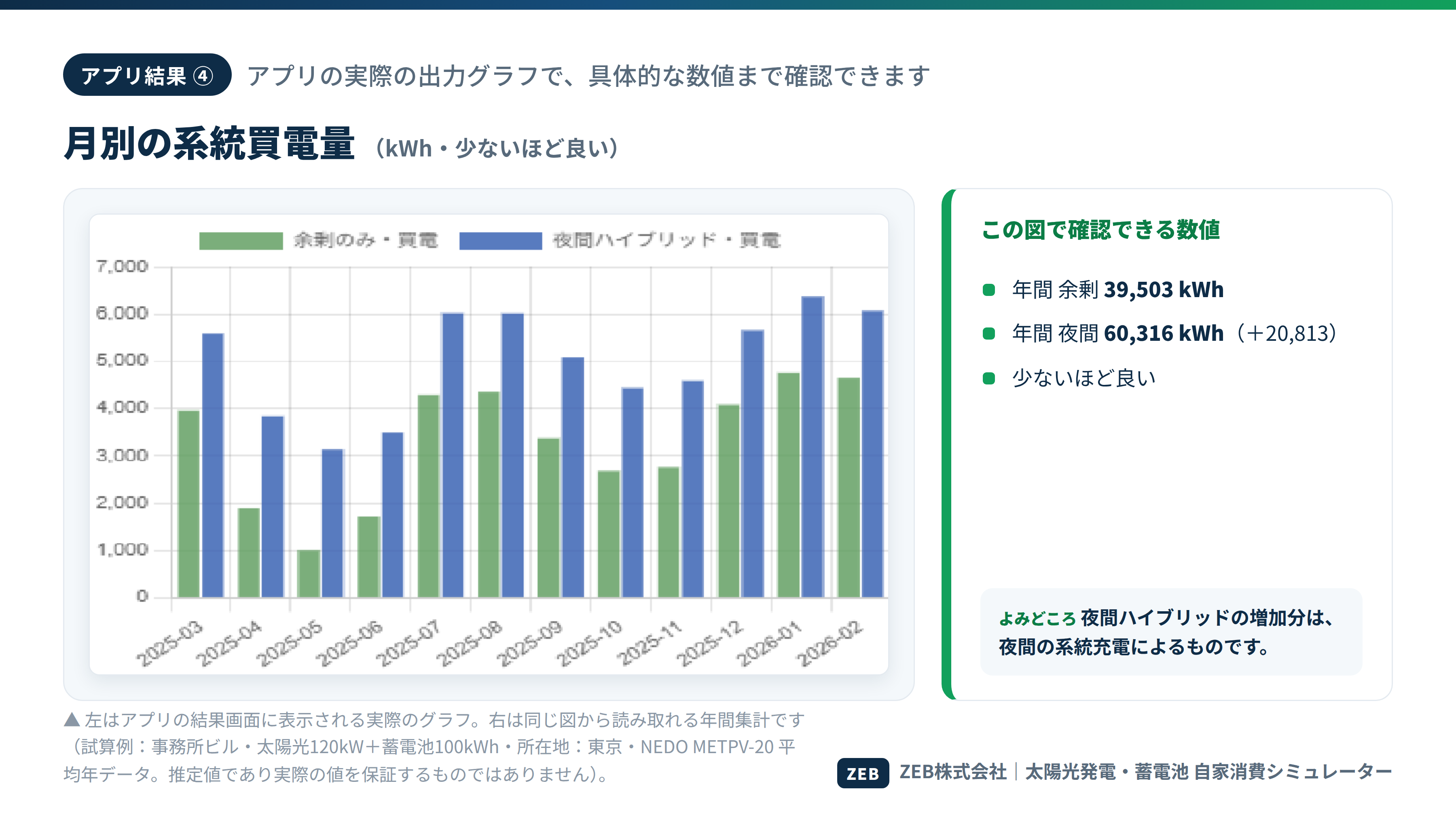Viewport: 1456px width, 815px height.
Task: Click the header text アプリの実際の出力グラフで
Action: [x=405, y=76]
